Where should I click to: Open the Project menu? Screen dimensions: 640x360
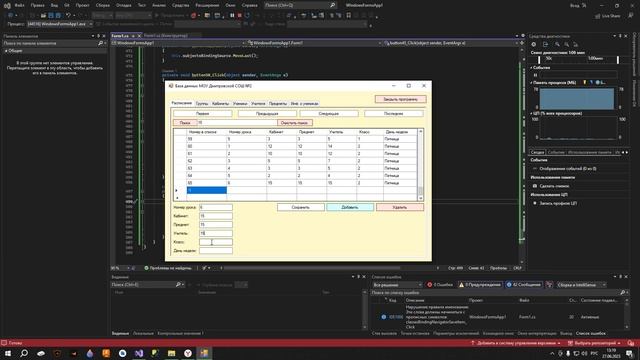pyautogui.click(x=82, y=5)
